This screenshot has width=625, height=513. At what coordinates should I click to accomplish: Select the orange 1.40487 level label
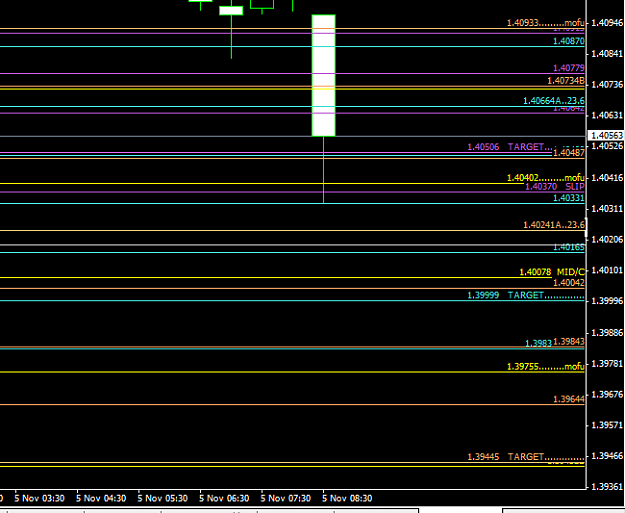tap(568, 153)
